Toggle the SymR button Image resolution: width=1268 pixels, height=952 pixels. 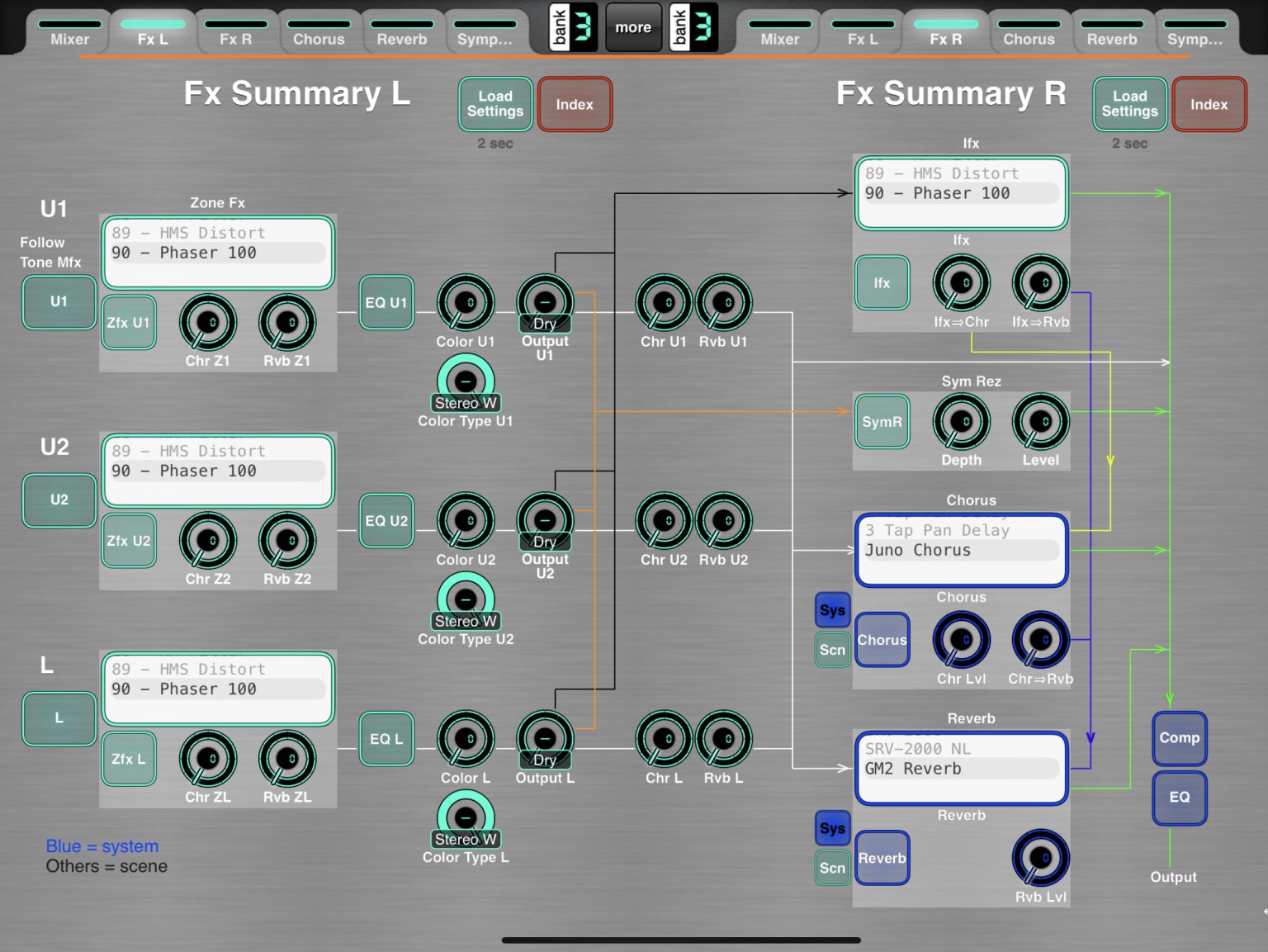click(x=882, y=421)
